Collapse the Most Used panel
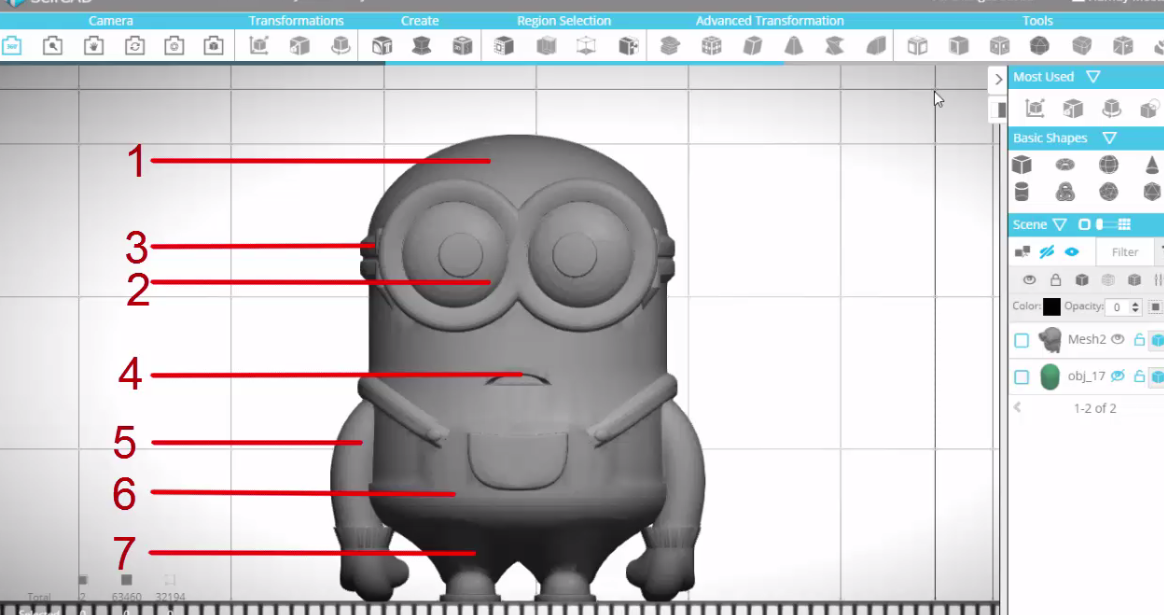The width and height of the screenshot is (1164, 615). pos(1093,77)
